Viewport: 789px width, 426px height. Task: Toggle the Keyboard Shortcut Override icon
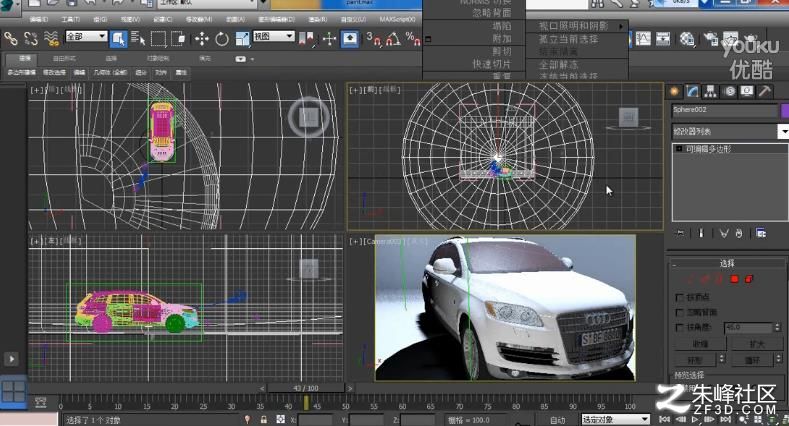coord(350,39)
